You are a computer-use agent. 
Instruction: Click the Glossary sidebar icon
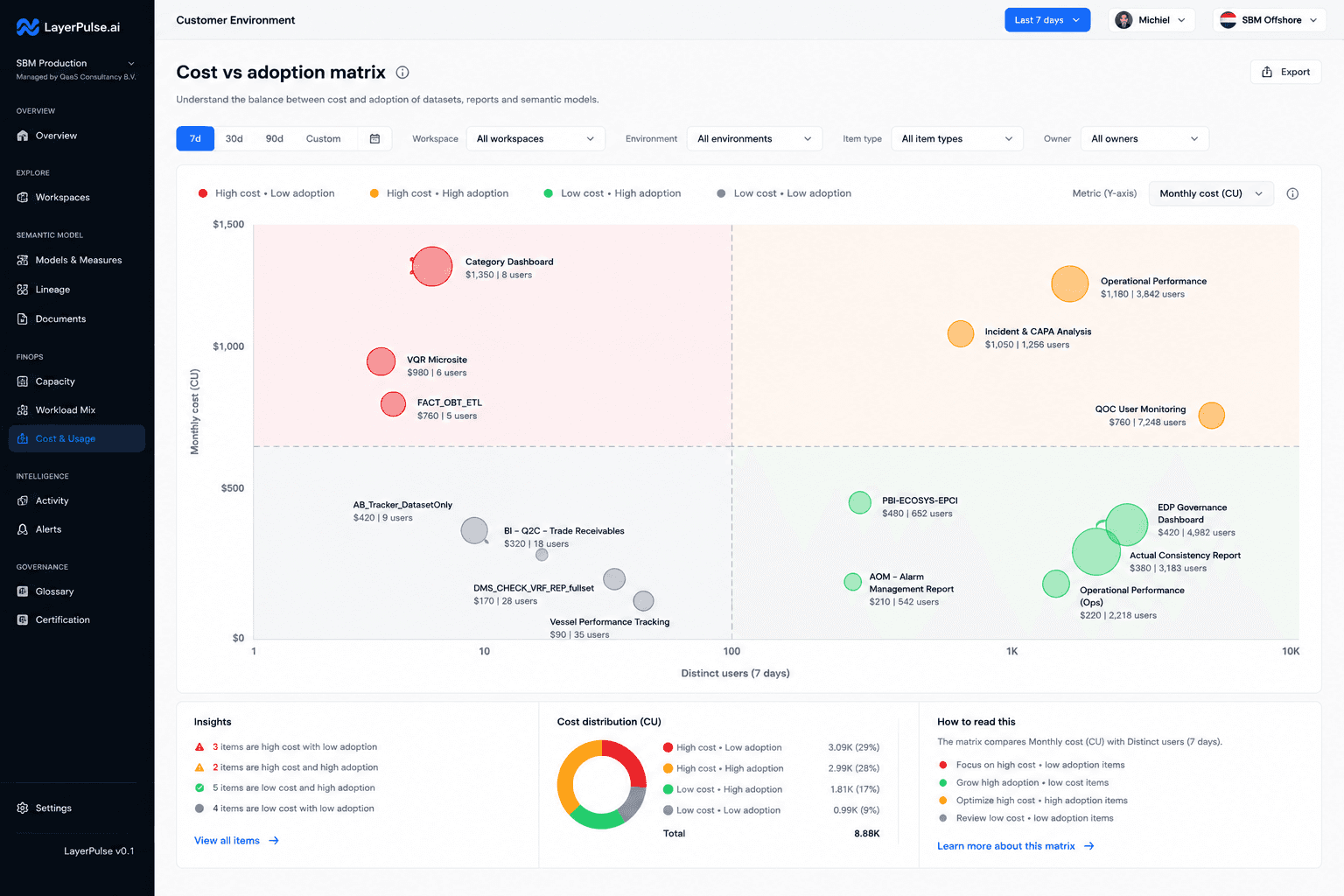(x=23, y=591)
